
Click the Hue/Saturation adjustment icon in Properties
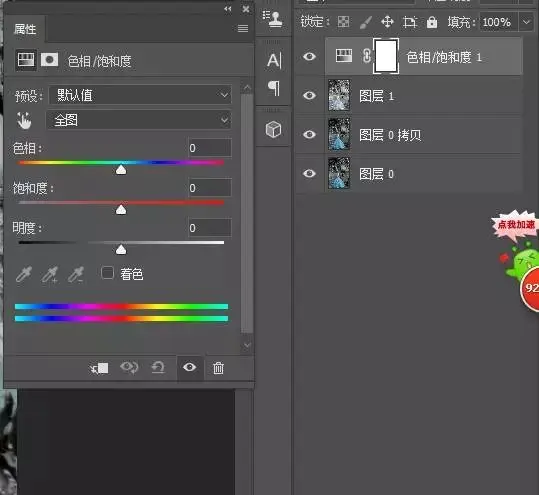point(26,60)
